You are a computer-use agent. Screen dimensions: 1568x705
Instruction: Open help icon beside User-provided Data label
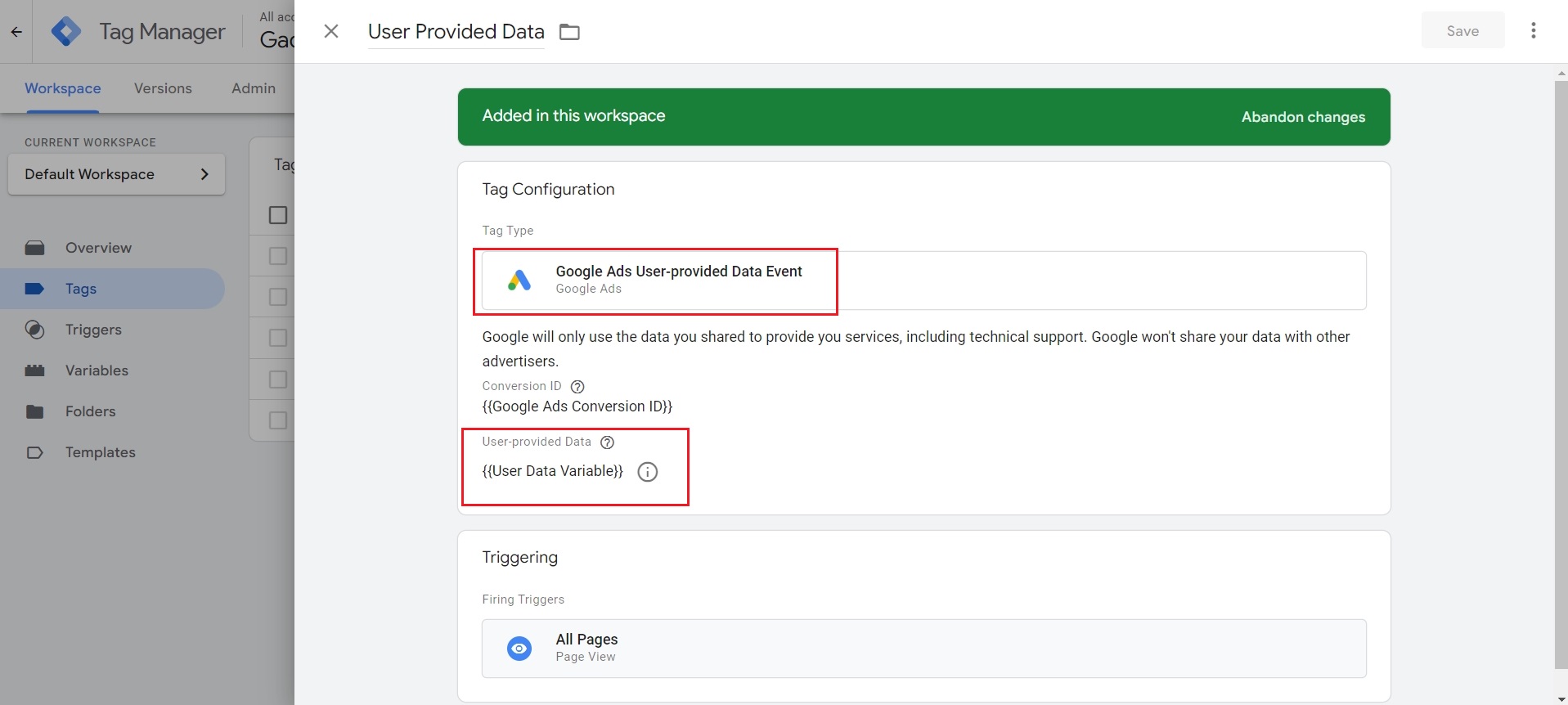(x=607, y=442)
